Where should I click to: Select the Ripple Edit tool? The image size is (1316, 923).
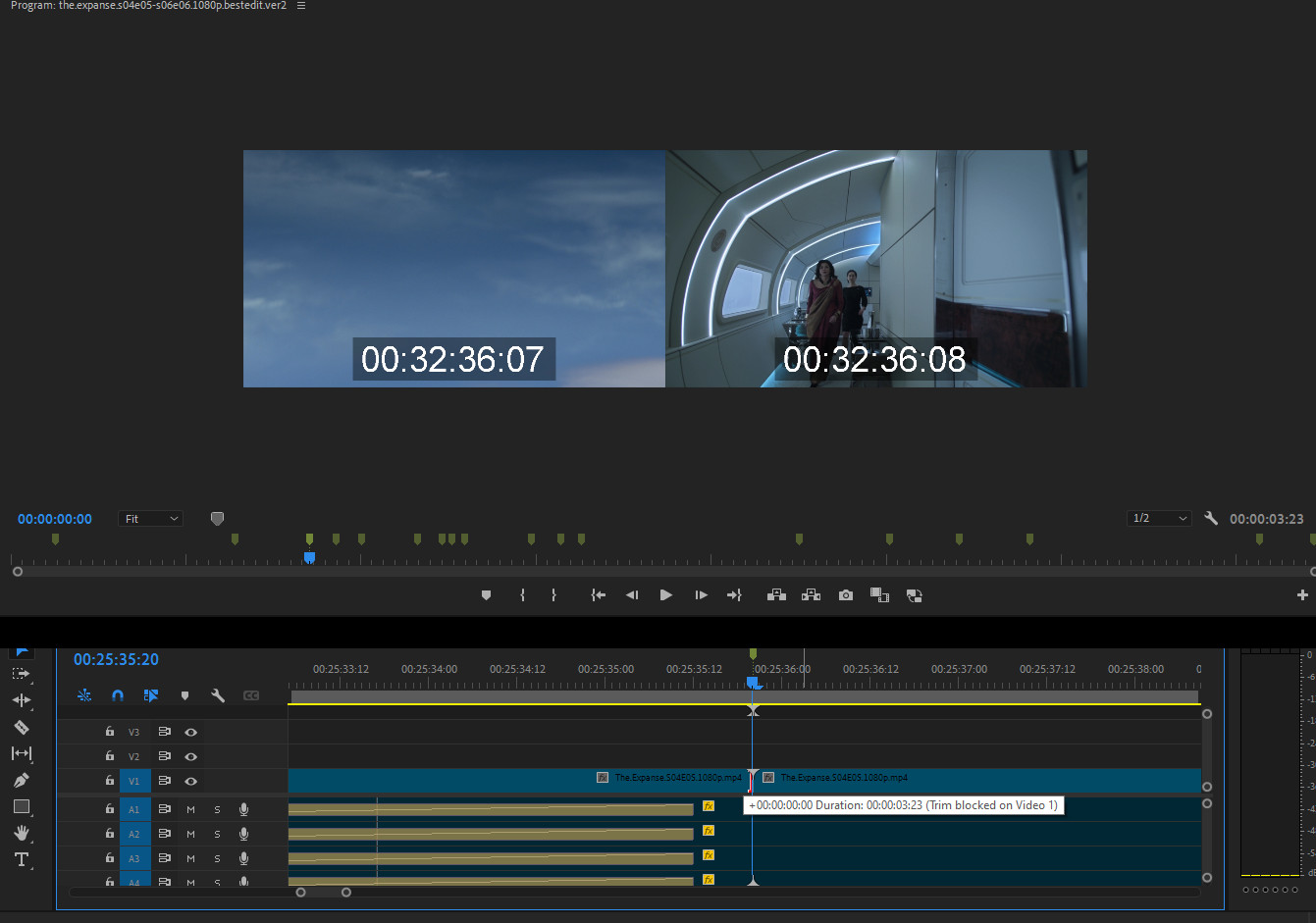[x=21, y=700]
